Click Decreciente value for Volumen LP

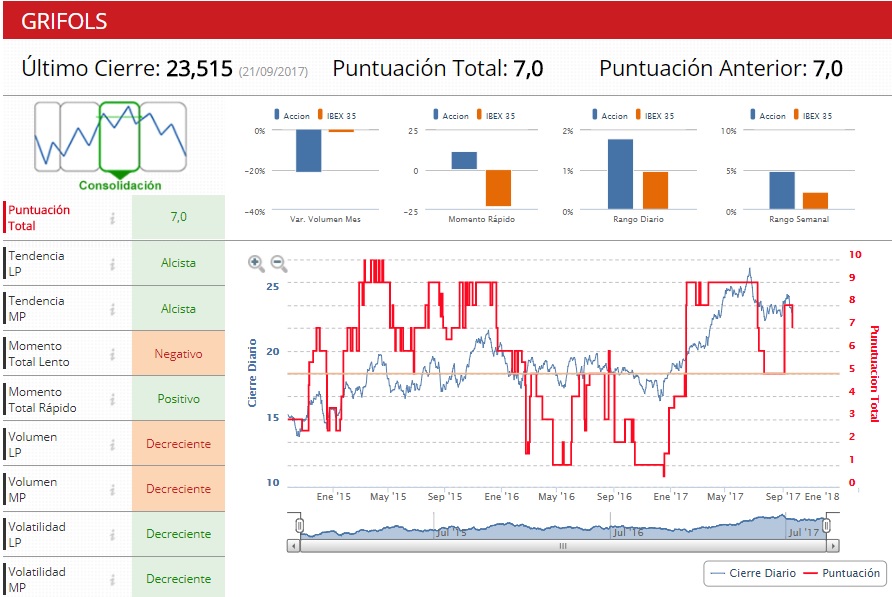(178, 444)
